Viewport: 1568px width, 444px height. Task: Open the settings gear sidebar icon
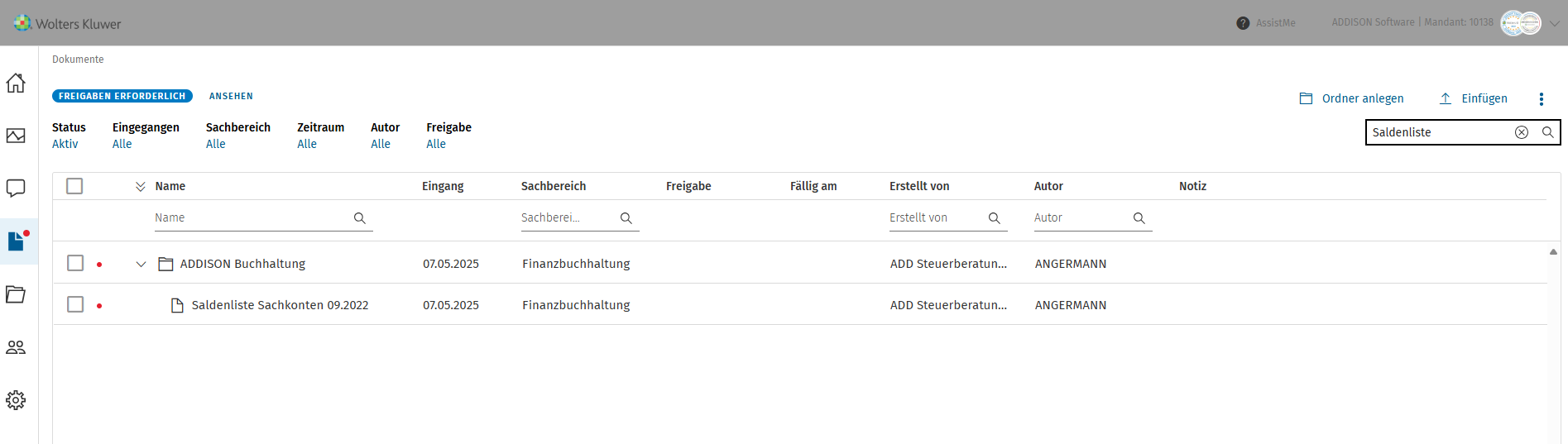coord(16,400)
